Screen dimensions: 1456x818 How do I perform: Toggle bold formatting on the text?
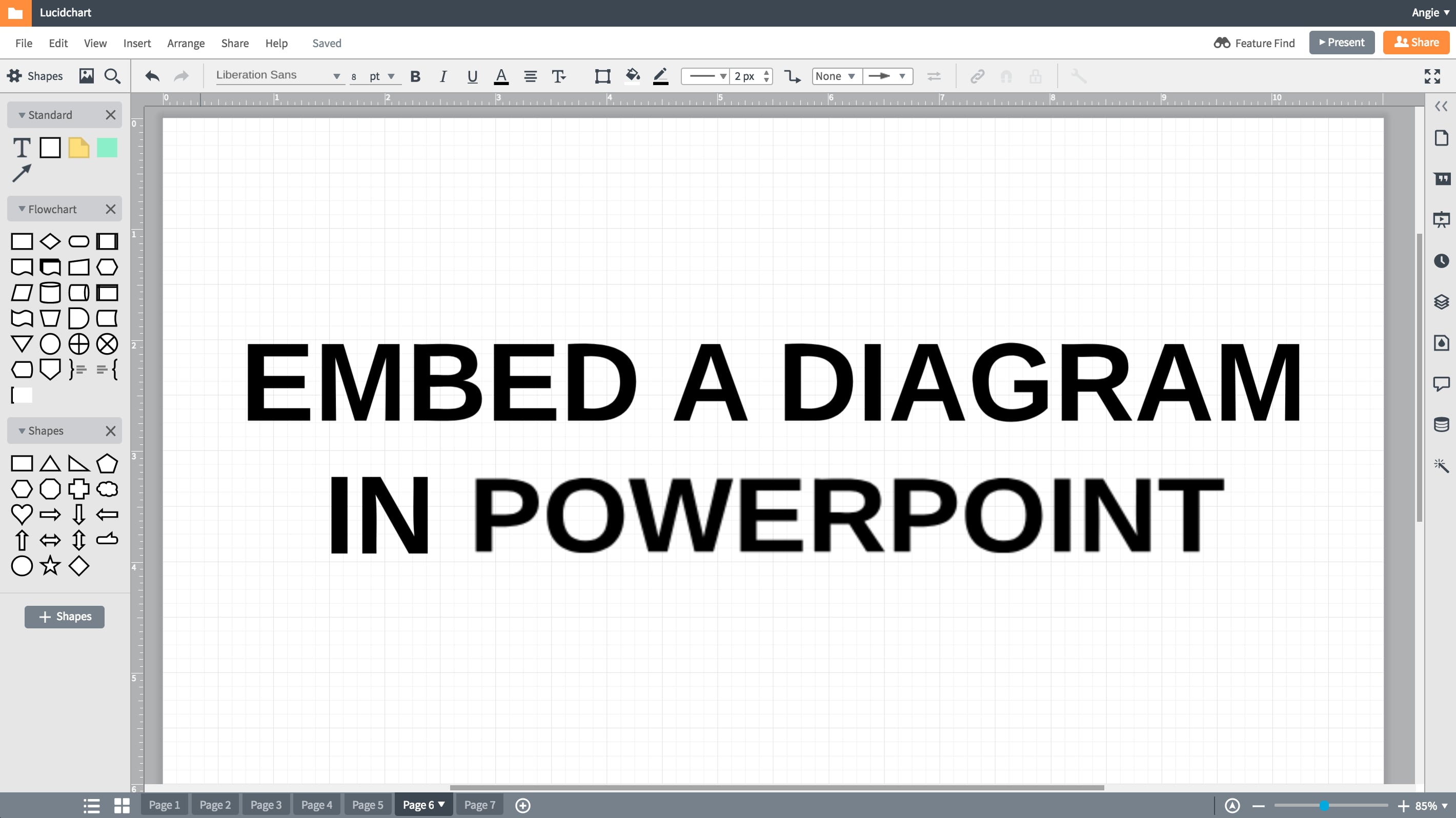415,76
